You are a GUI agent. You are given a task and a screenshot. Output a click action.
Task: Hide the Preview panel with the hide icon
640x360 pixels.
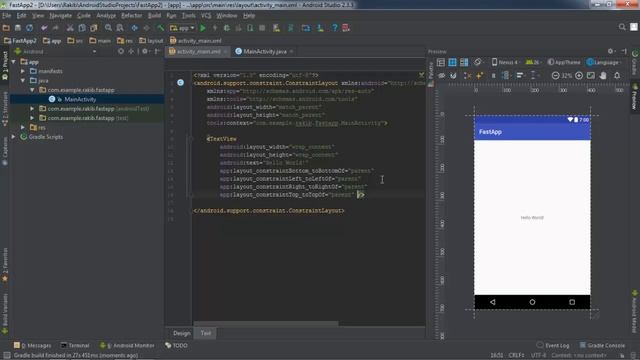point(624,51)
